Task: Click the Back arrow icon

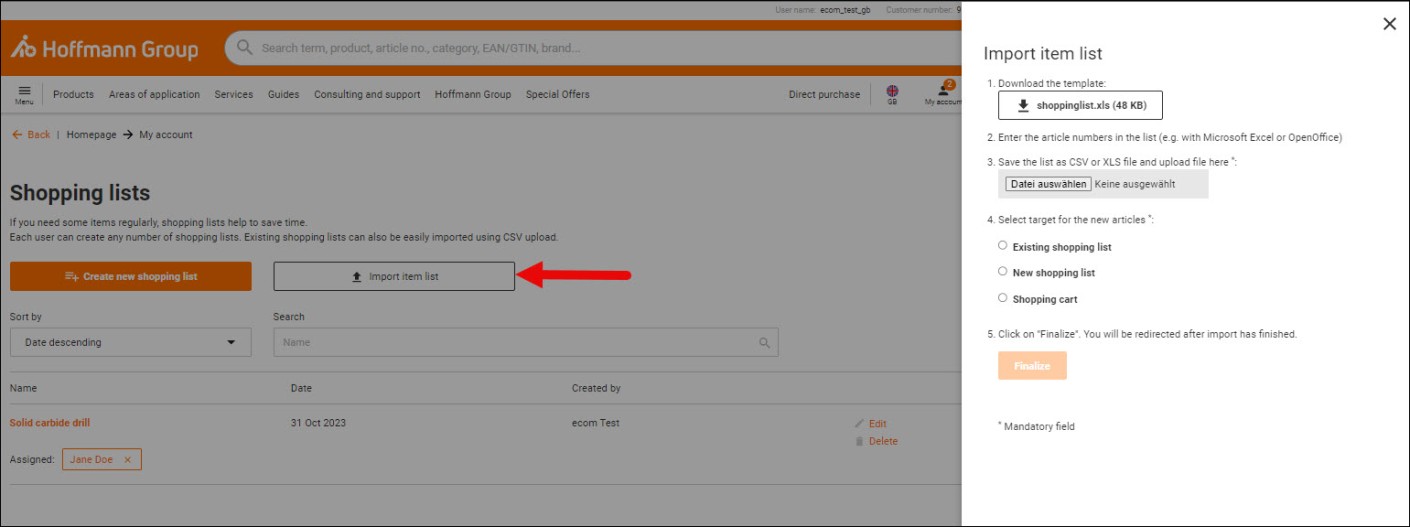Action: (x=17, y=135)
